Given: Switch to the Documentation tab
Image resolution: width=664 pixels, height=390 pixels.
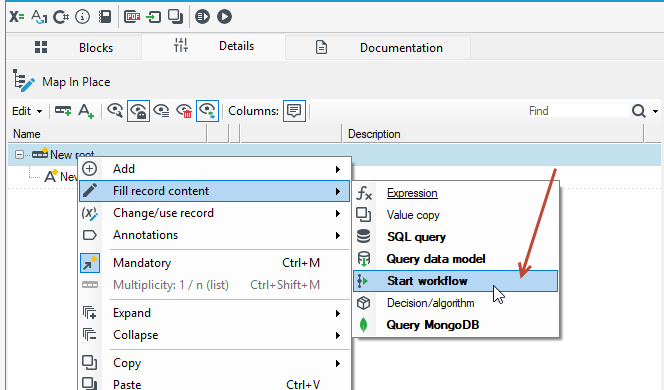Looking at the screenshot, I should click(x=378, y=47).
